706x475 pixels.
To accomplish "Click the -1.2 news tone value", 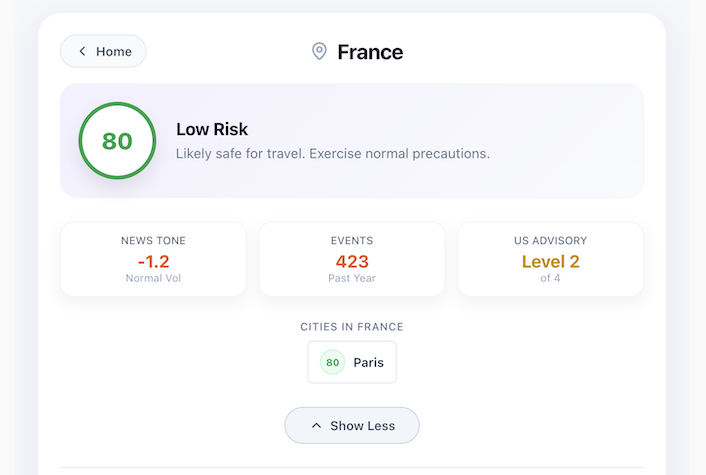I will [153, 262].
